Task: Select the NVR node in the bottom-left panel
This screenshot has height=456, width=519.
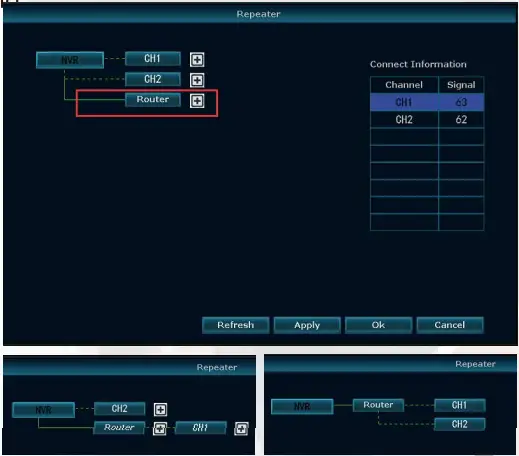Action: click(x=43, y=410)
